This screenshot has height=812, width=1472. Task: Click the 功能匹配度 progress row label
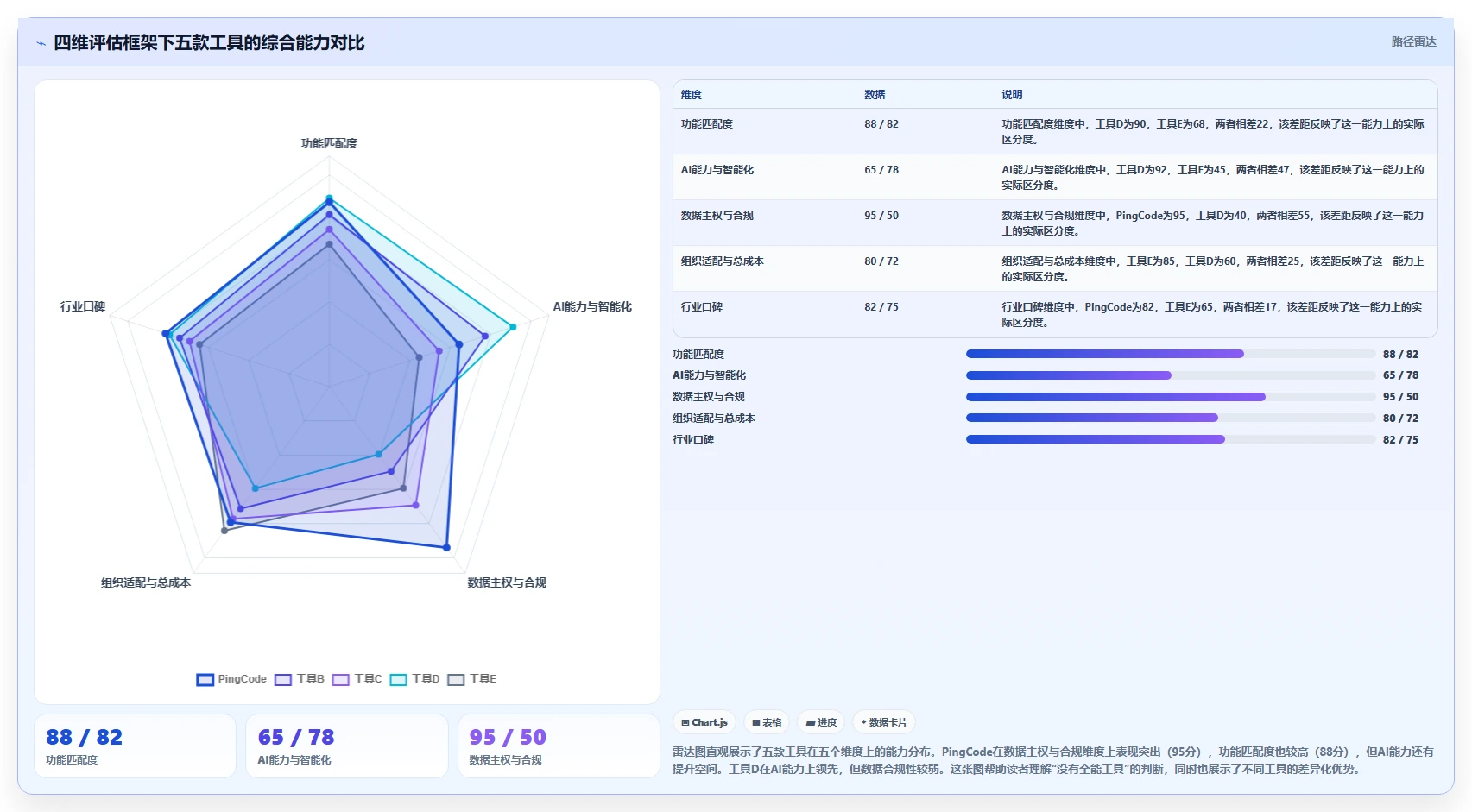pos(698,355)
